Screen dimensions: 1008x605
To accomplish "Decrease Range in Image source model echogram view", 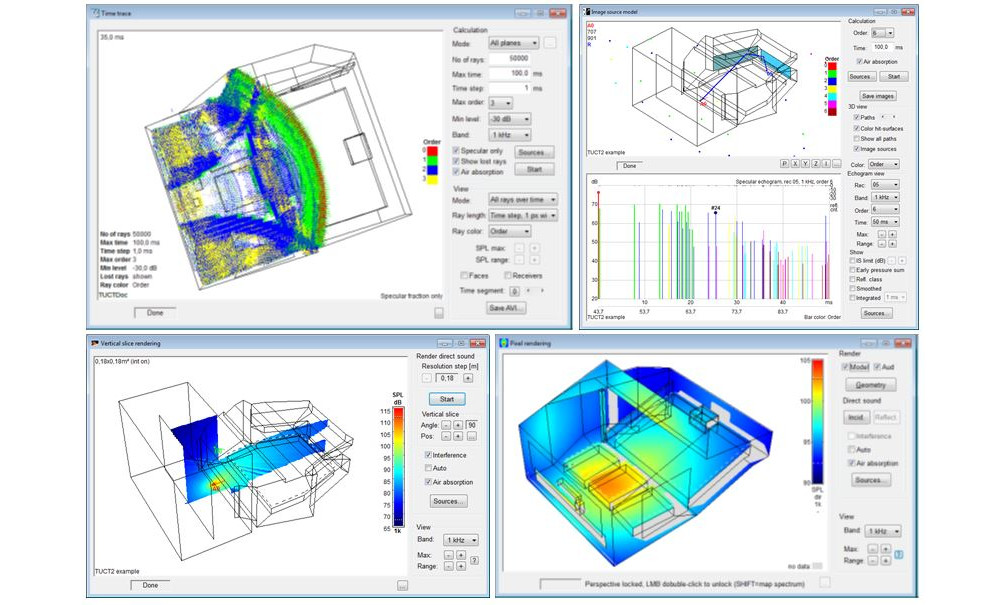I will [881, 244].
